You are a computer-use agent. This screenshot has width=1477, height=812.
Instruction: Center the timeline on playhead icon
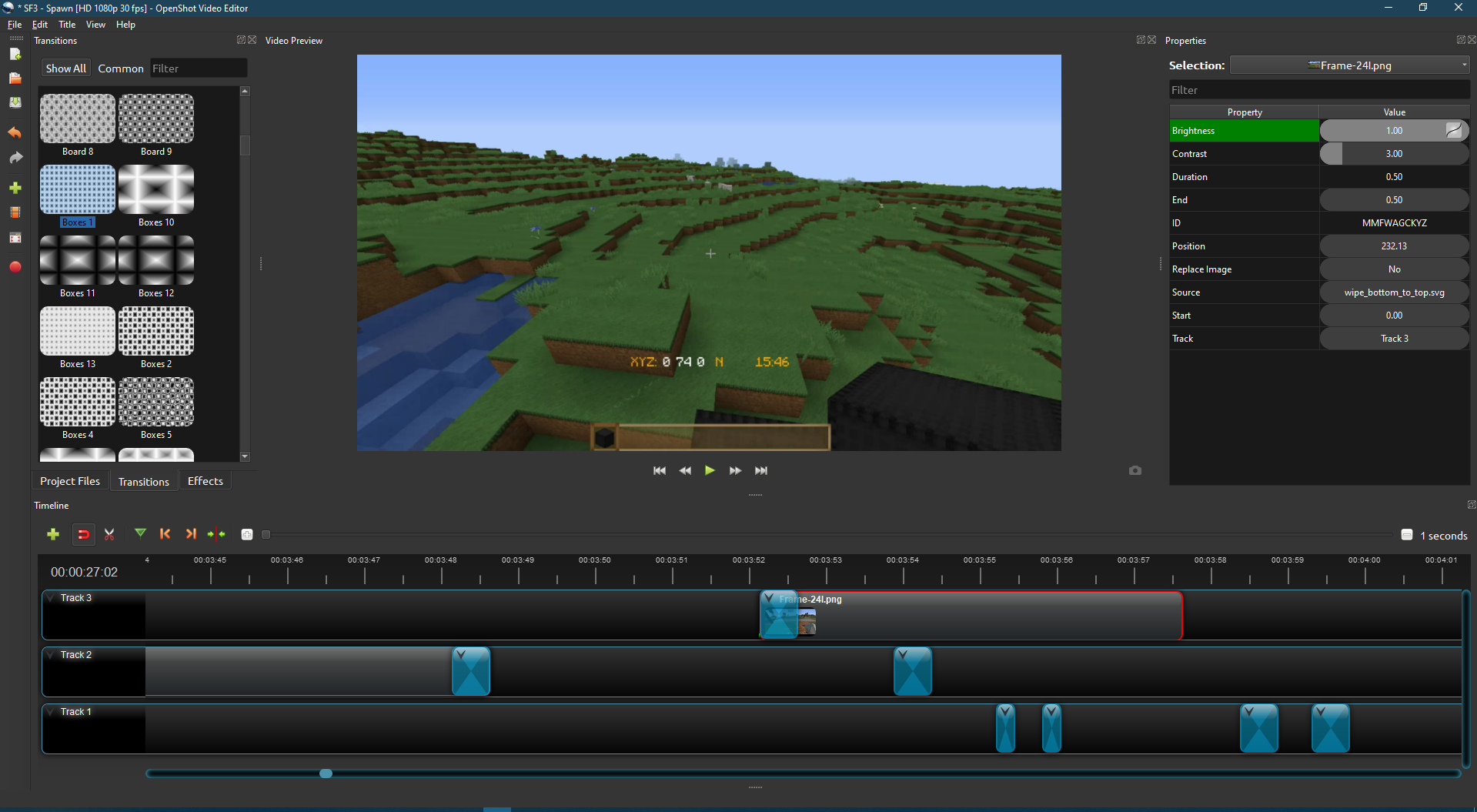click(x=216, y=534)
